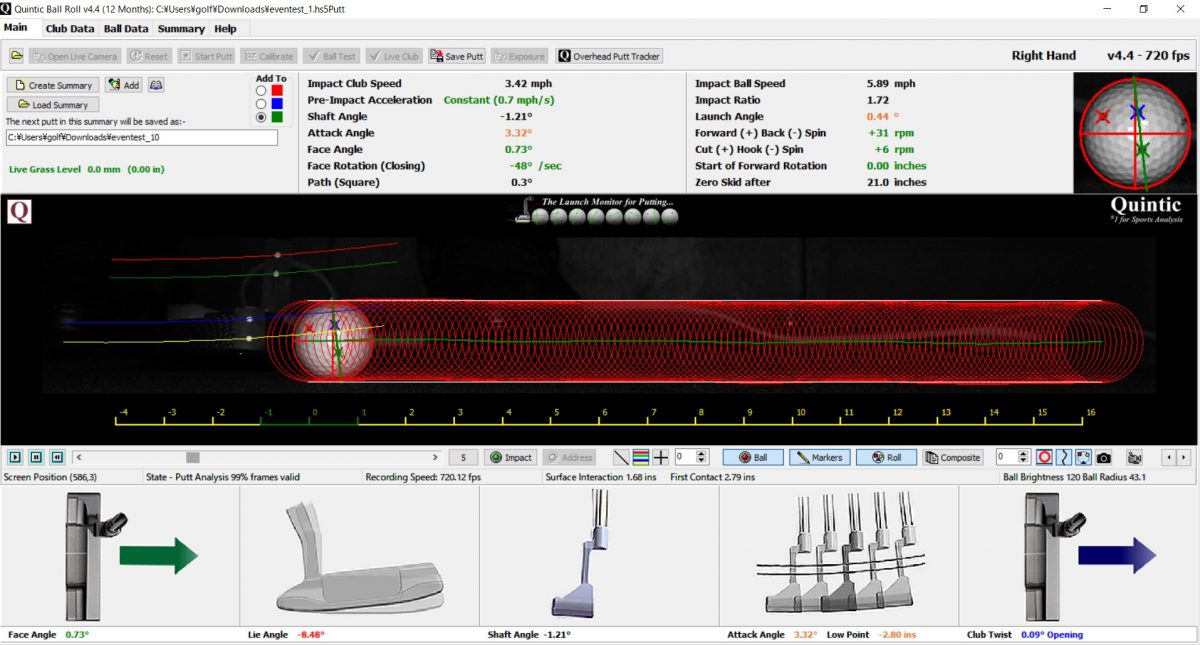The image size is (1200, 645).
Task: Click the small left arrow nudge button
Action: coord(1169,457)
